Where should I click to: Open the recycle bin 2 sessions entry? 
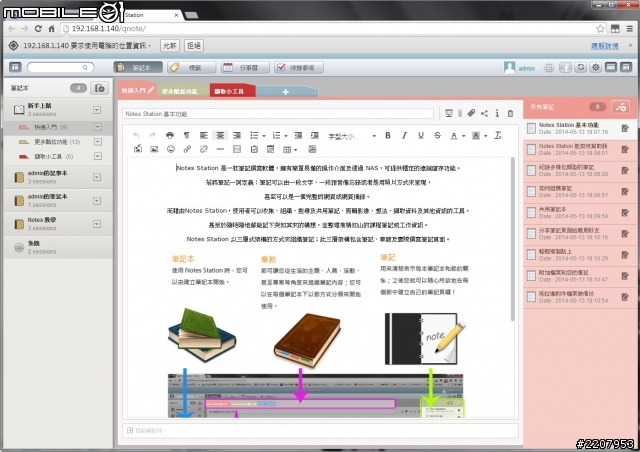point(58,247)
